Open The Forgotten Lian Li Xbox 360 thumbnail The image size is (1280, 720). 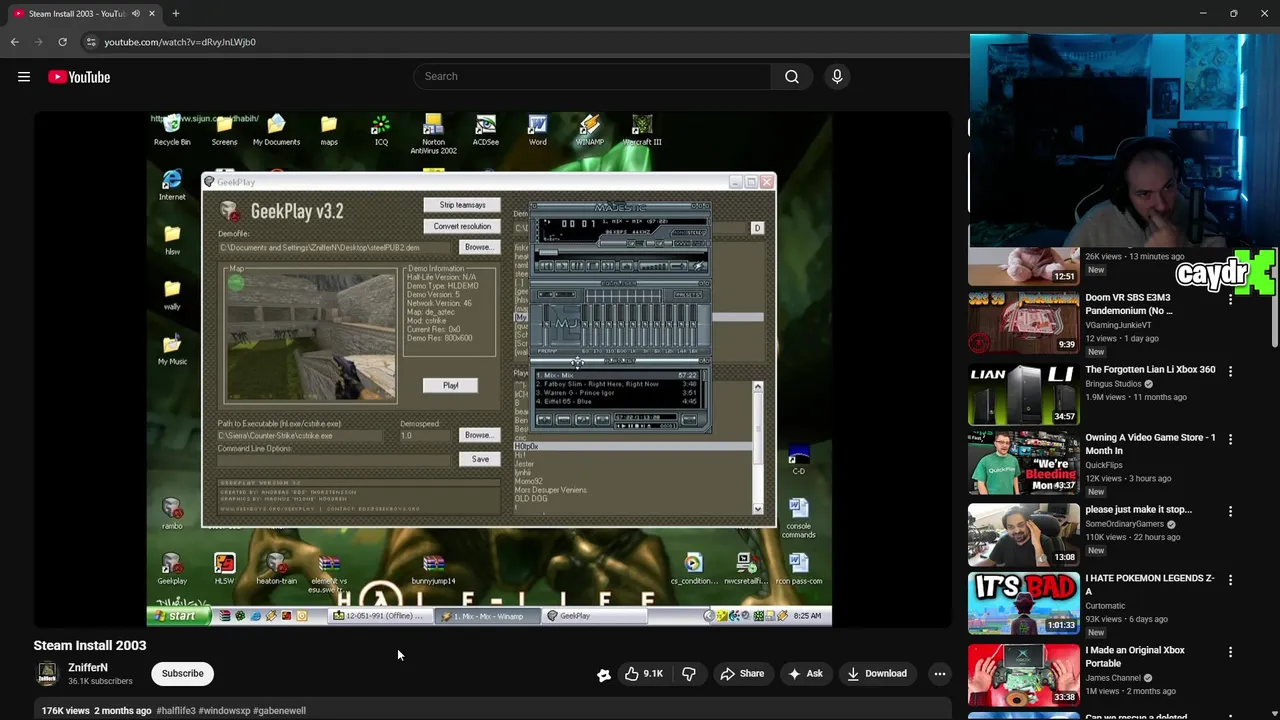(x=1023, y=394)
